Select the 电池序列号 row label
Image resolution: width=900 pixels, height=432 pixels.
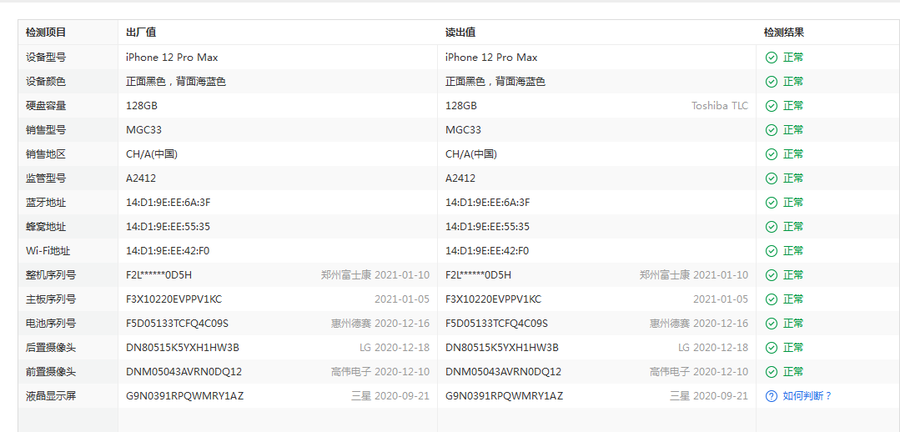(51, 324)
